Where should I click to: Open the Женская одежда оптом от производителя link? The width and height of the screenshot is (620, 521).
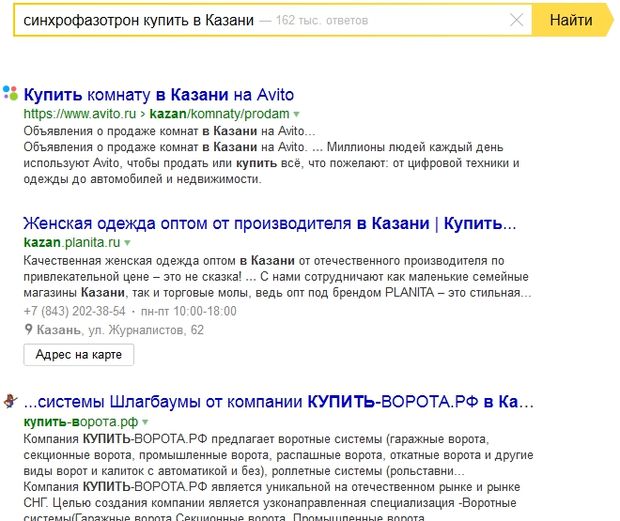[270, 223]
